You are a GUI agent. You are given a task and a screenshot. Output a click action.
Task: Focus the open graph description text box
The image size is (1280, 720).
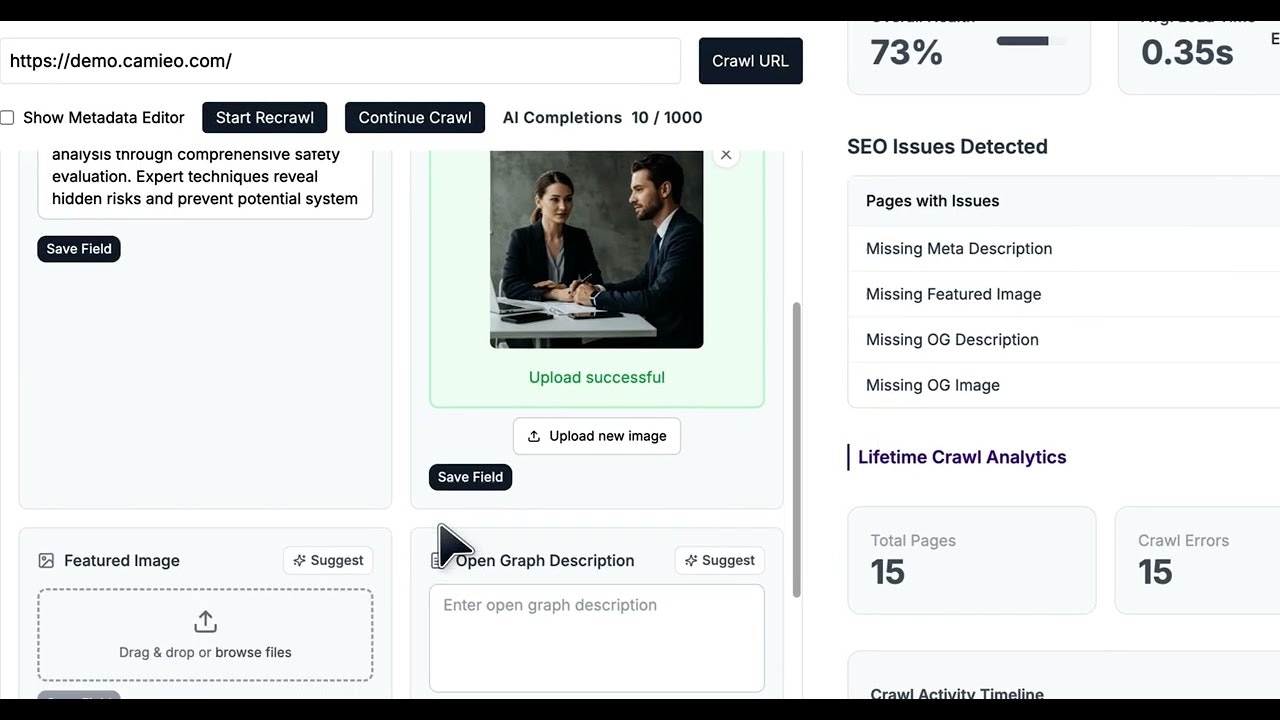coord(597,638)
